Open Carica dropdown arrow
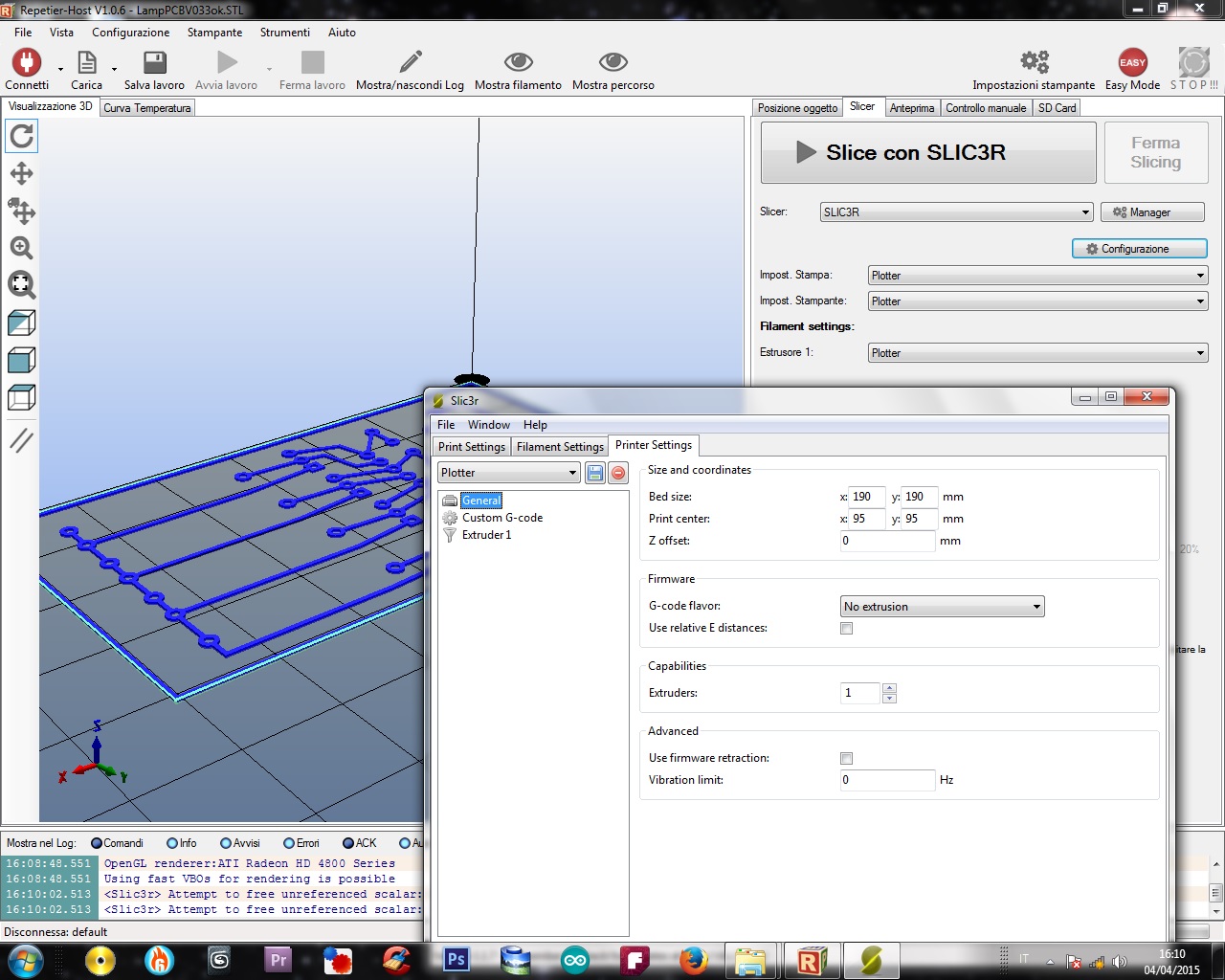The image size is (1225, 980). 114,69
